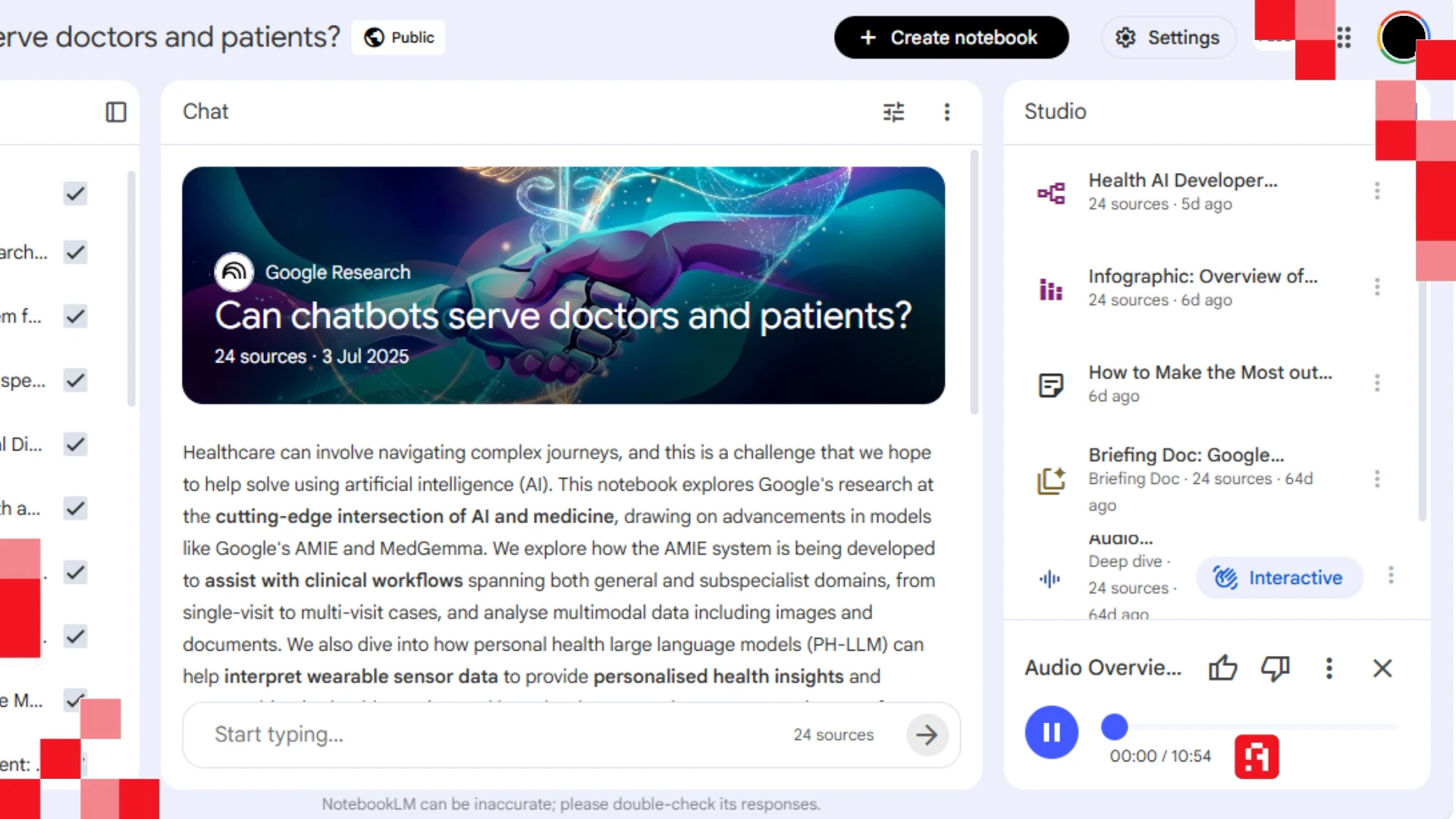Open more options for Briefing Doc item
Screen dimensions: 1456x819
[1377, 479]
